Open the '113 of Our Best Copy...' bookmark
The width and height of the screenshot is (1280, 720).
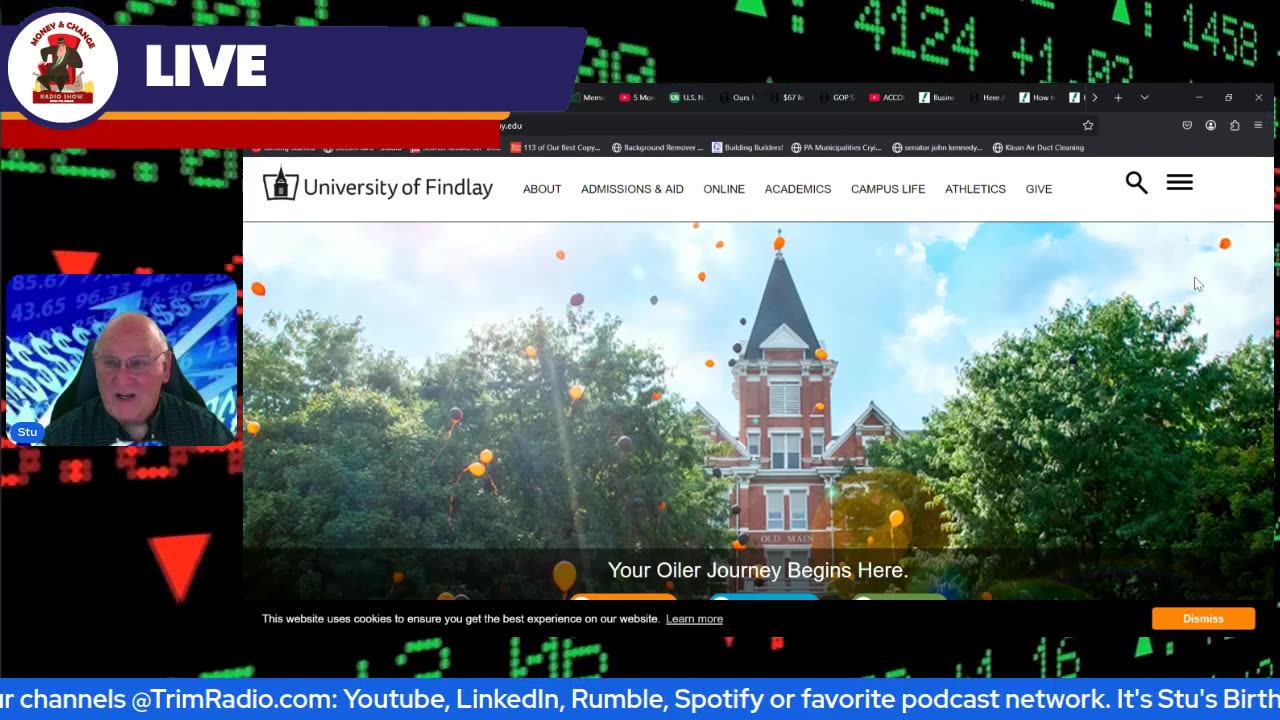point(556,147)
